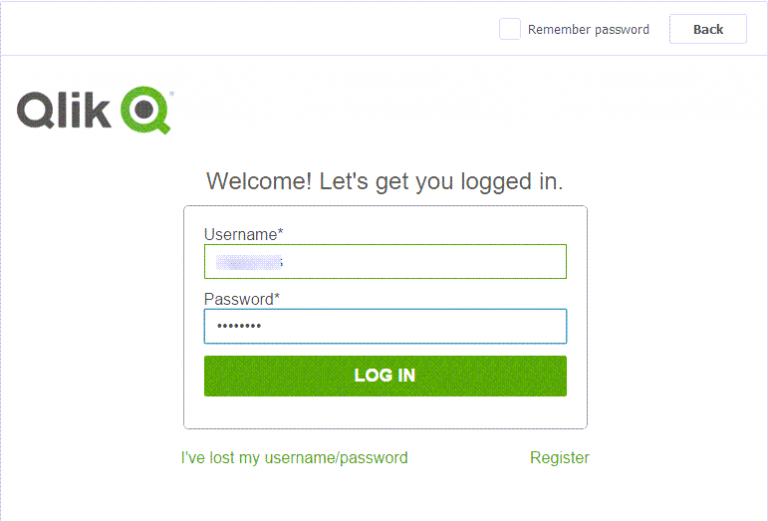The width and height of the screenshot is (768, 521).
Task: Click the Password* field label
Action: click(241, 299)
